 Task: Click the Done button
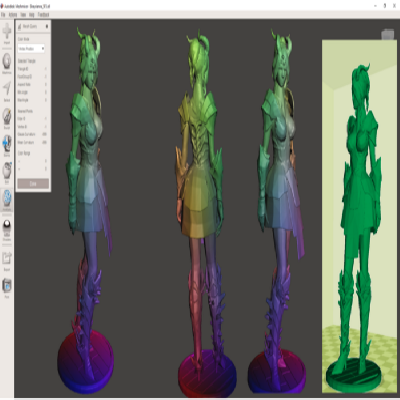(x=33, y=184)
